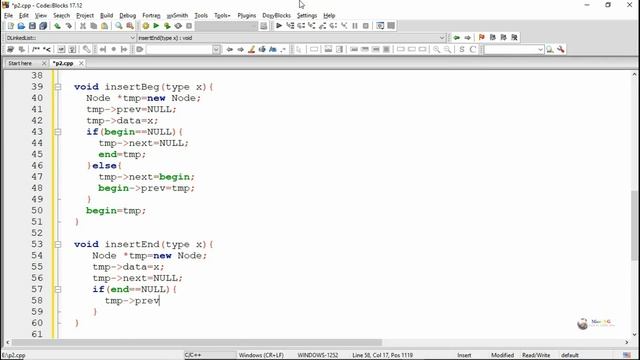Open the search text combo dropdown
Screen dimensions: 640x360
(216, 49)
